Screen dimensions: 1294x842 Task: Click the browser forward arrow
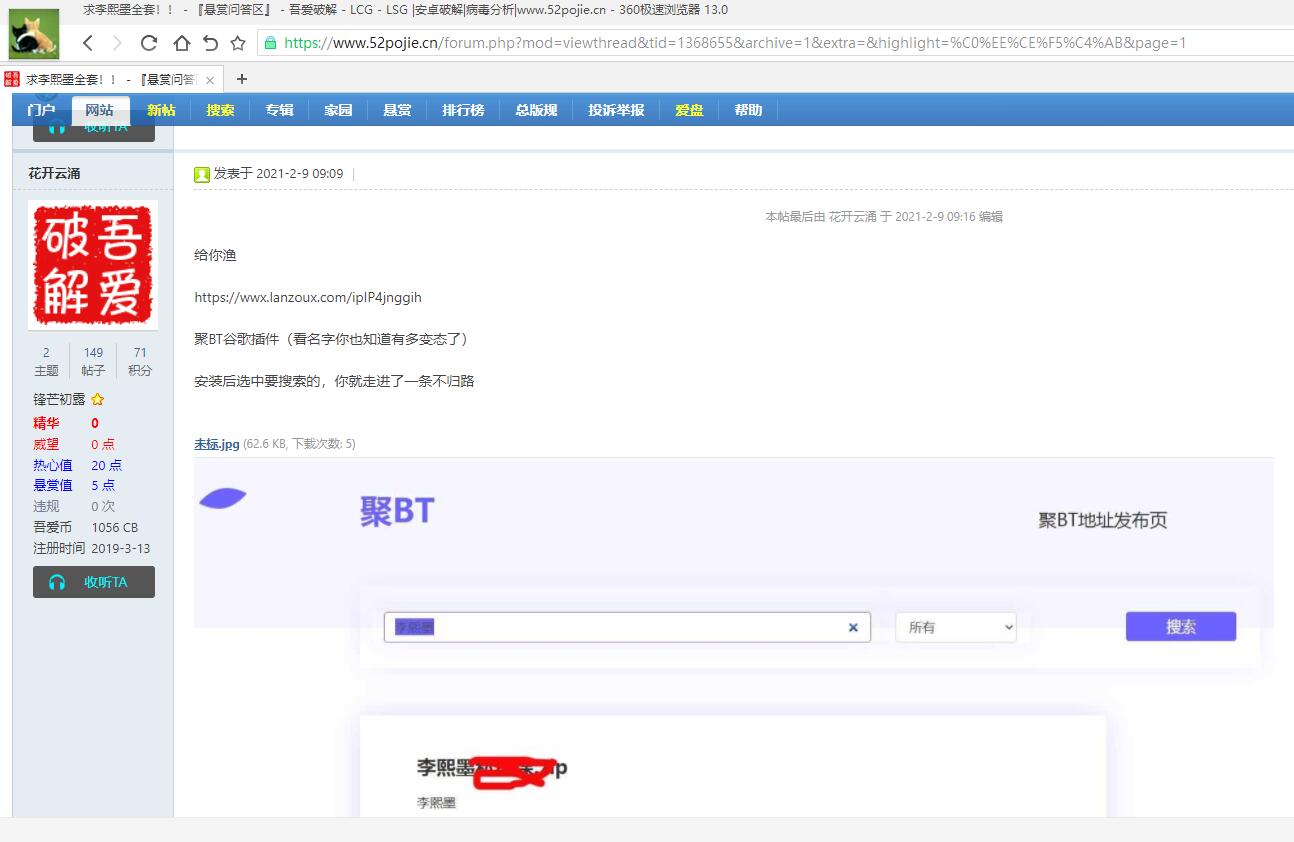(118, 43)
